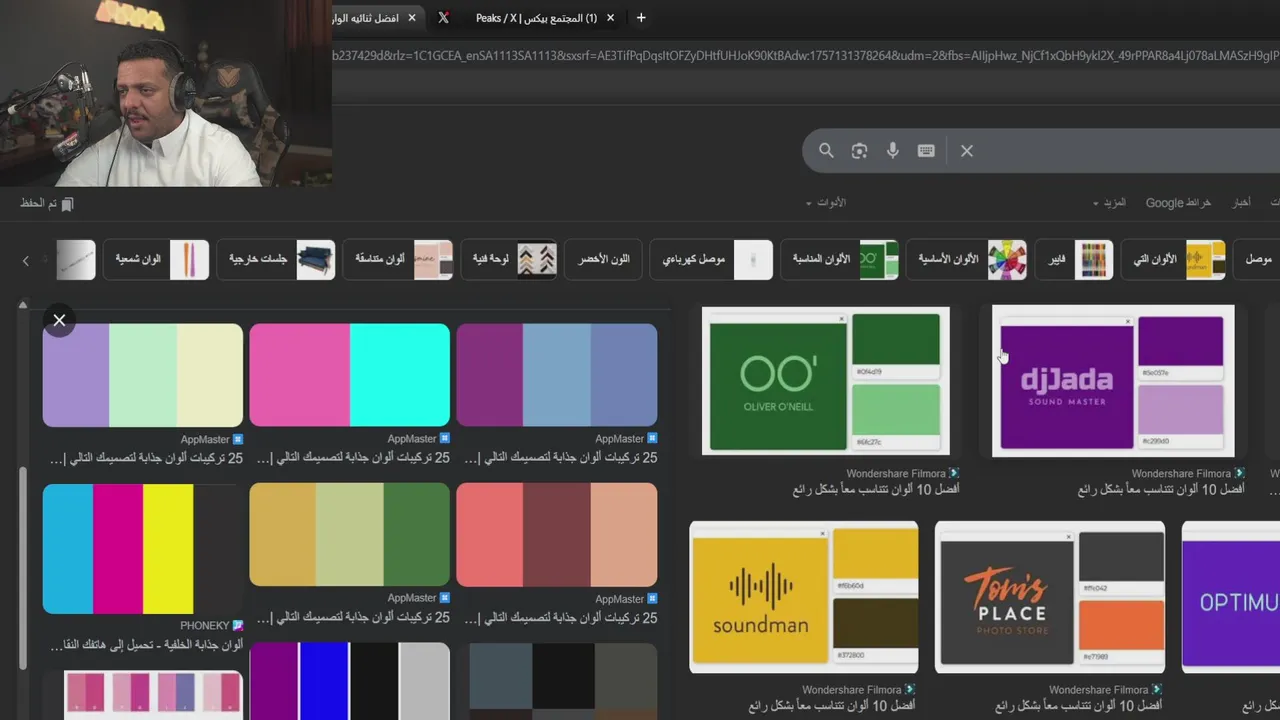Screen dimensions: 1280x720
Task: Open the purple, blue, black, grey palette
Action: pos(349,681)
